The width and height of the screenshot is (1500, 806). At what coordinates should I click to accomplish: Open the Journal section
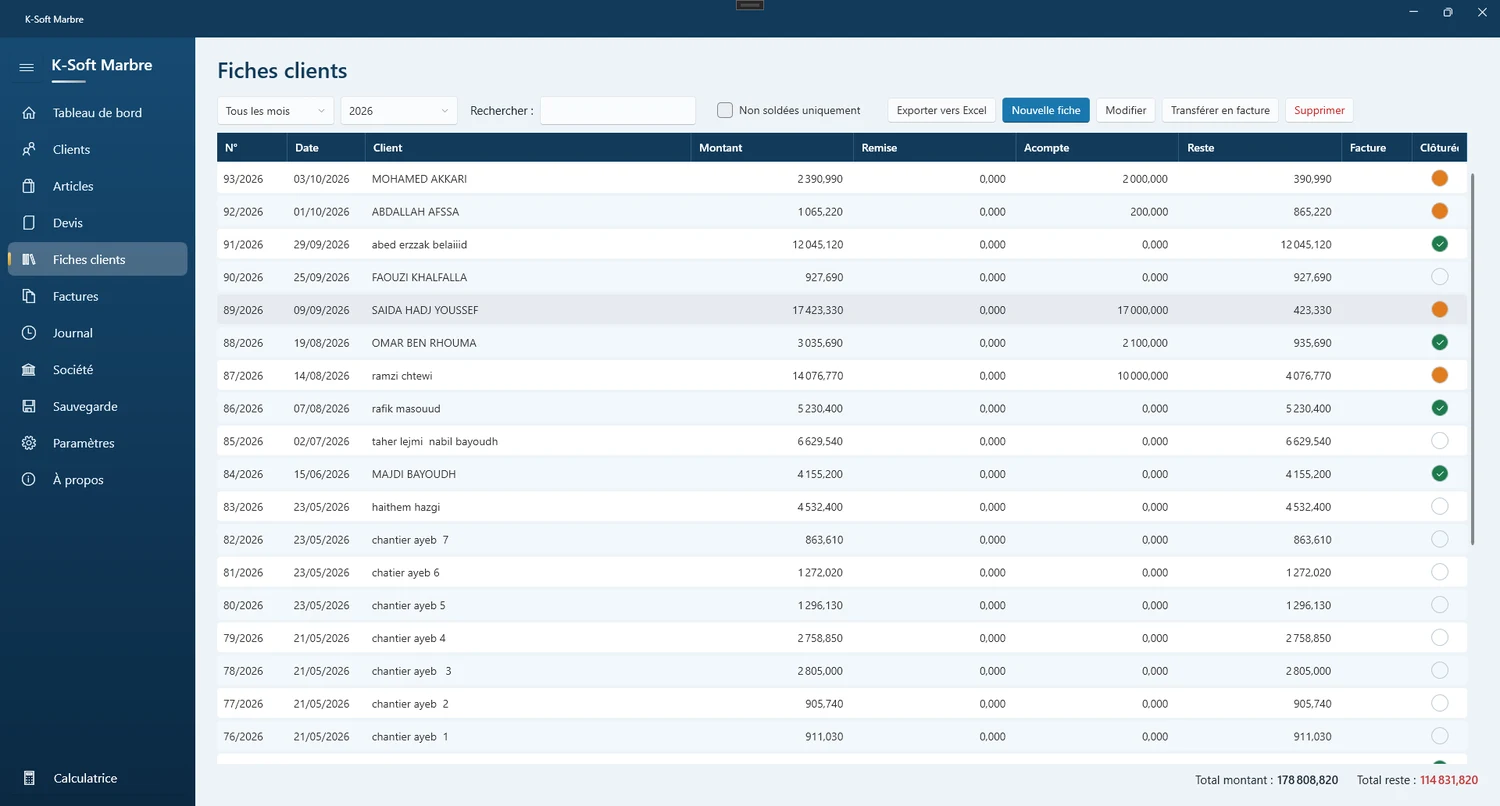click(x=97, y=333)
